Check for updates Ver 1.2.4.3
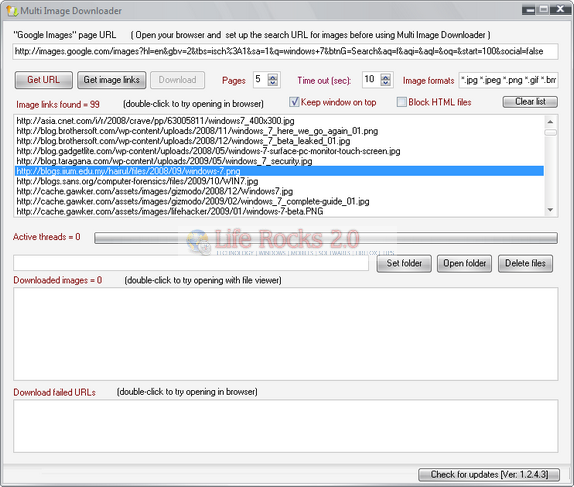 click(x=489, y=475)
